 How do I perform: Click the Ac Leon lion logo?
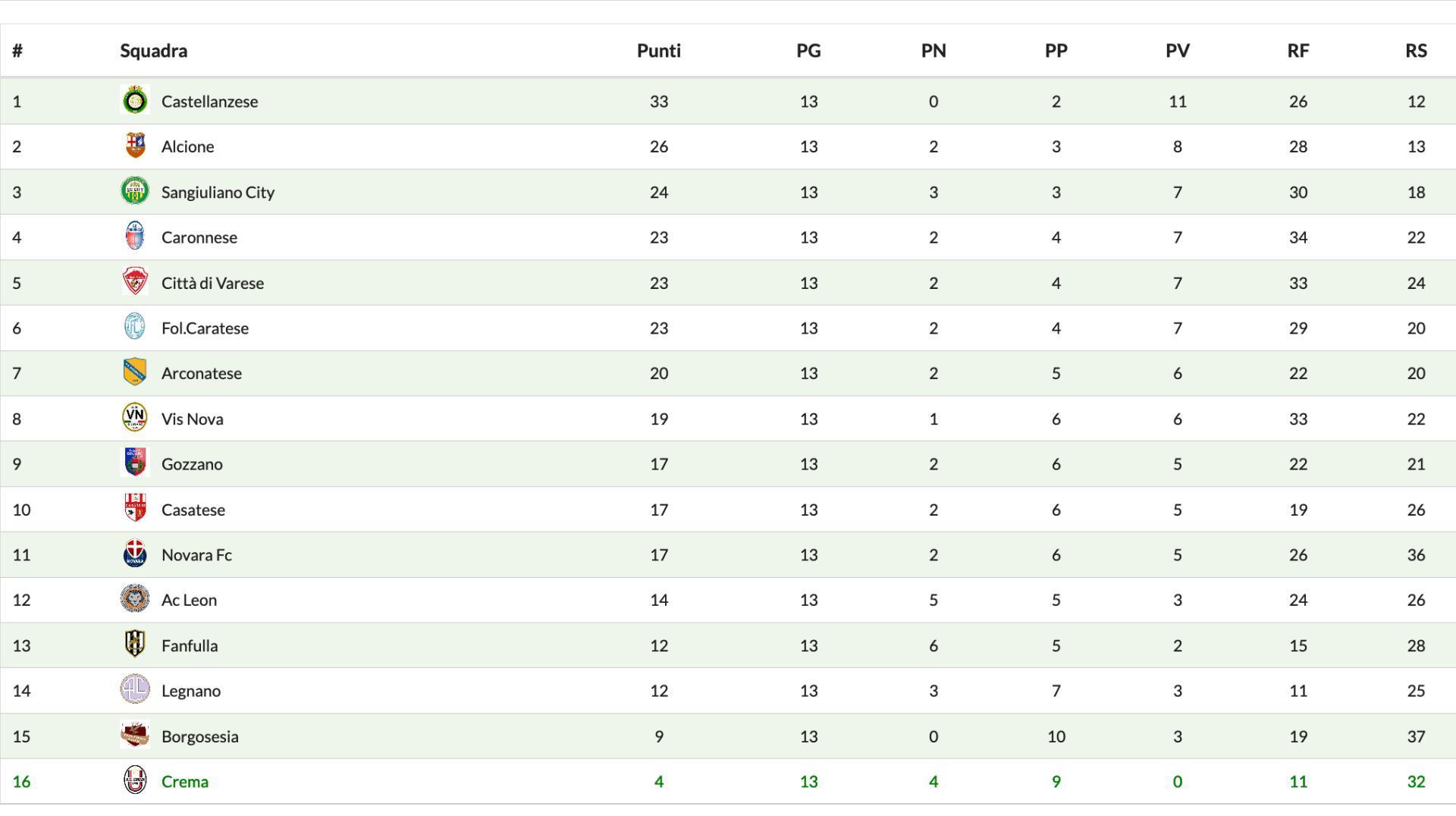135,599
